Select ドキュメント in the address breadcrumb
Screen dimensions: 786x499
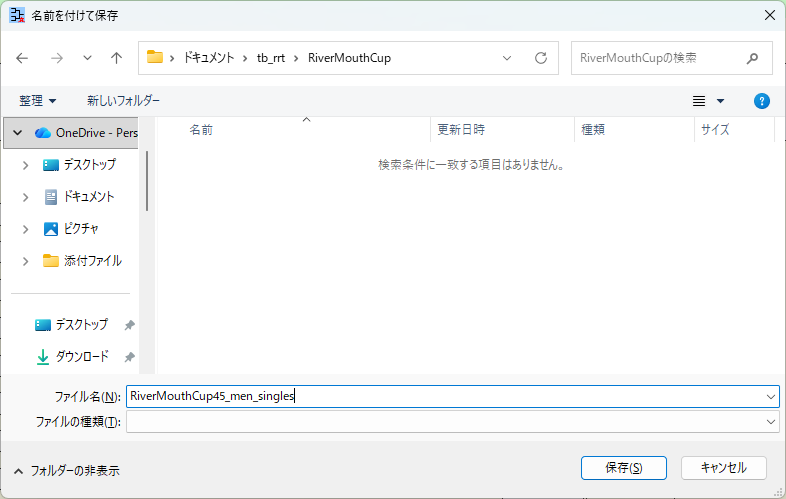pyautogui.click(x=209, y=58)
